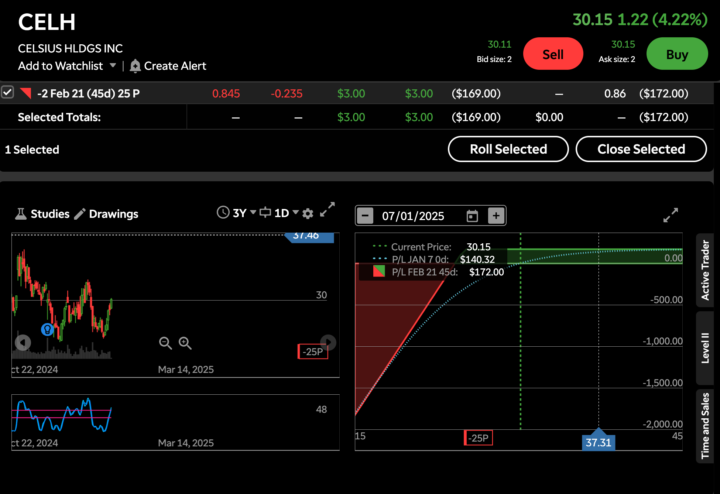Open the Active Trader side tab
The width and height of the screenshot is (720, 494).
tap(705, 270)
